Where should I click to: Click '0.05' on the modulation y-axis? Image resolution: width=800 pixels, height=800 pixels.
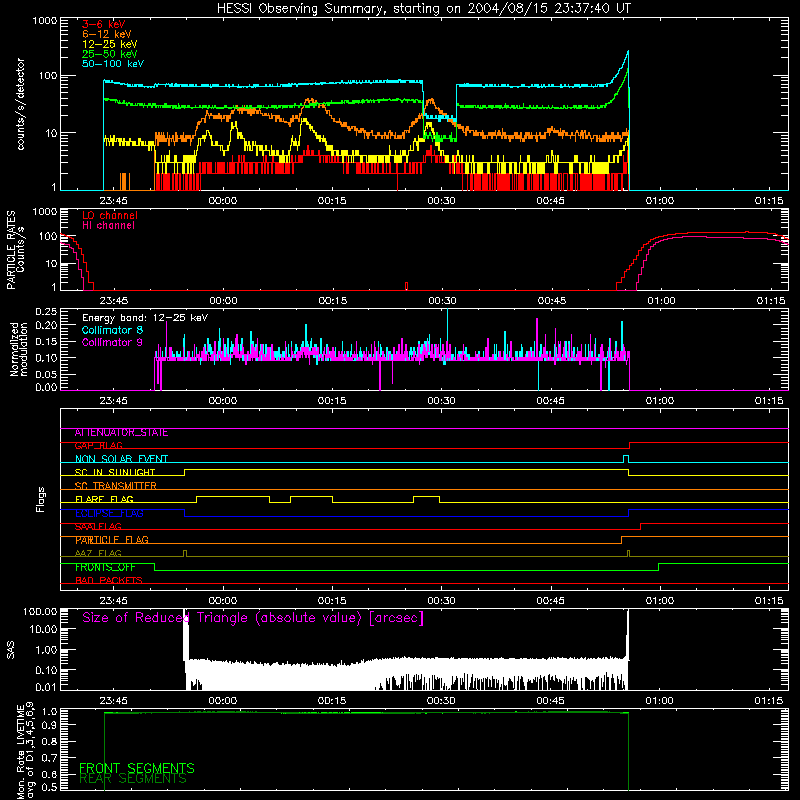tap(46, 374)
